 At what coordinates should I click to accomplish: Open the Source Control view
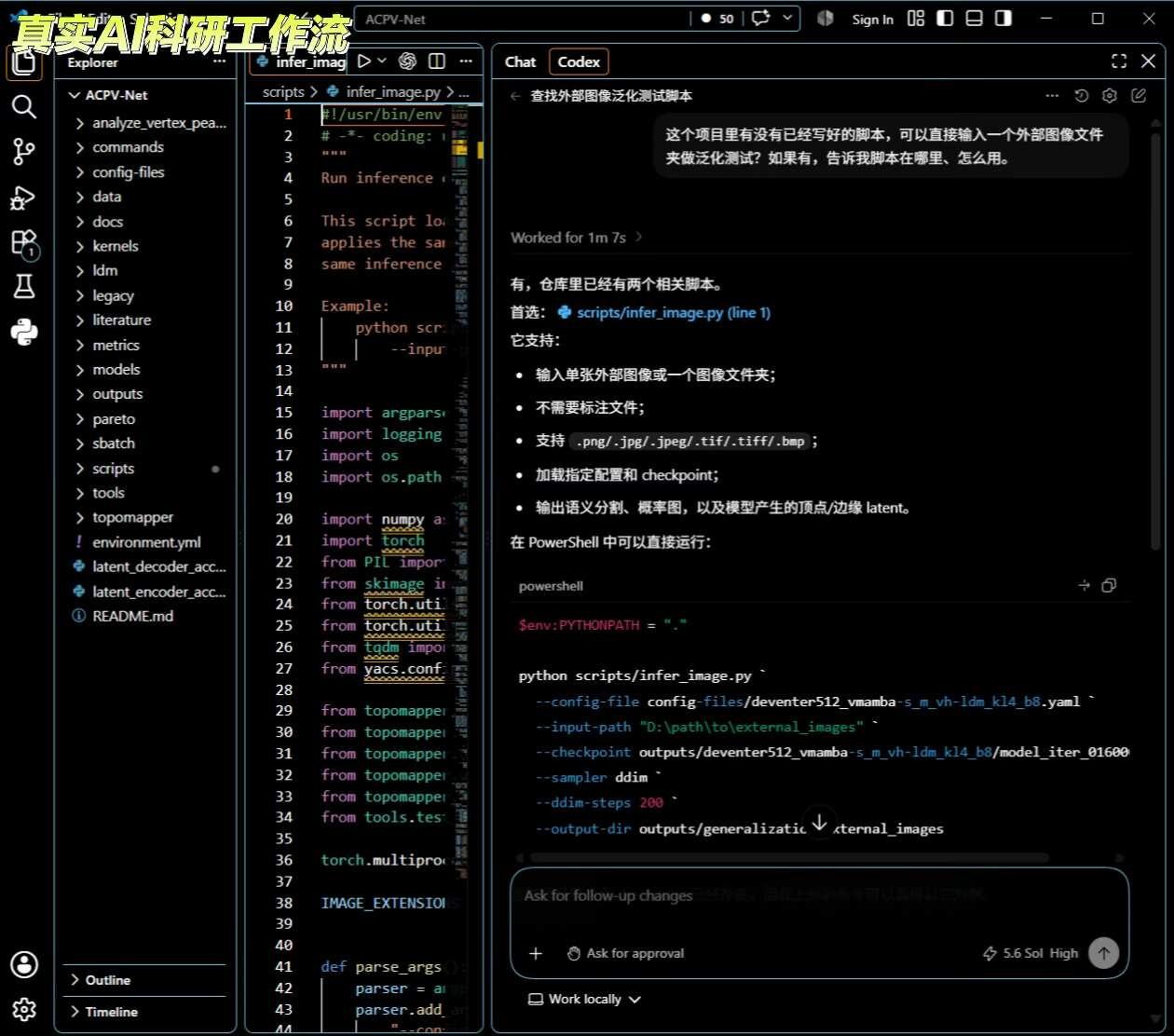(24, 151)
